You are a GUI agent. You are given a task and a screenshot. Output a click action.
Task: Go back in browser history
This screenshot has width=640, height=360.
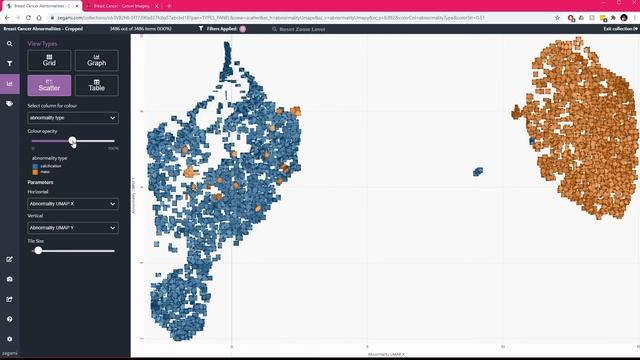pyautogui.click(x=7, y=18)
